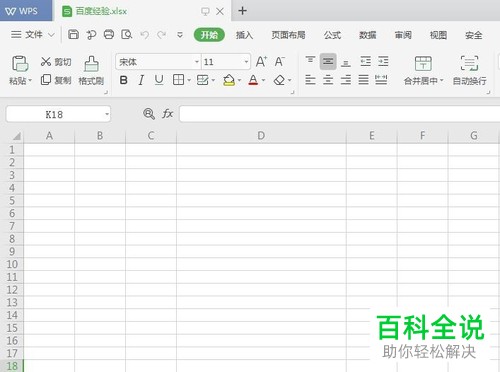Toggle vertical middle alignment
Image resolution: width=500 pixels, height=372 pixels.
click(328, 62)
